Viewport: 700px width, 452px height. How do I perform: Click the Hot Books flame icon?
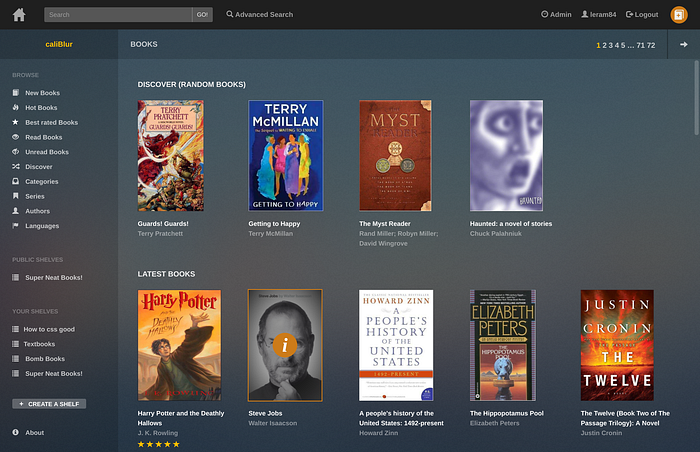16,107
